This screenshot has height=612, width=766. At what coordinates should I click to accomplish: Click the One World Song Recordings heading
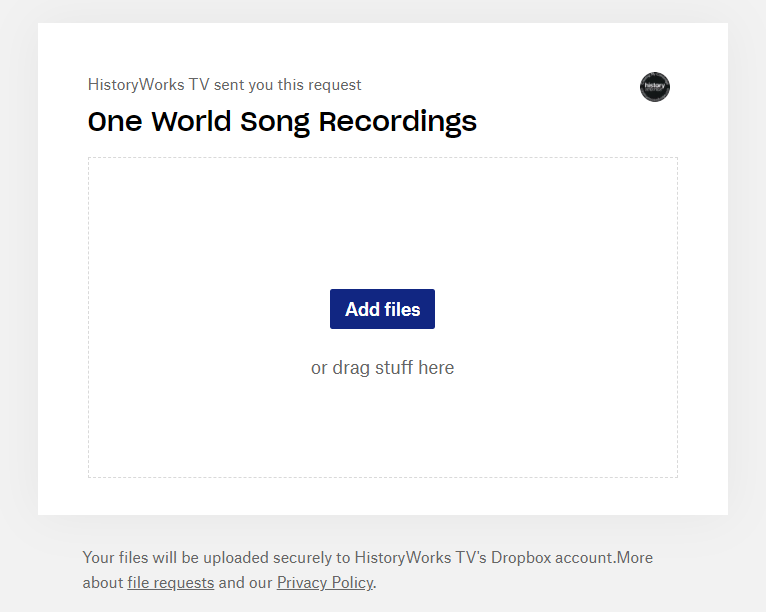tap(282, 122)
